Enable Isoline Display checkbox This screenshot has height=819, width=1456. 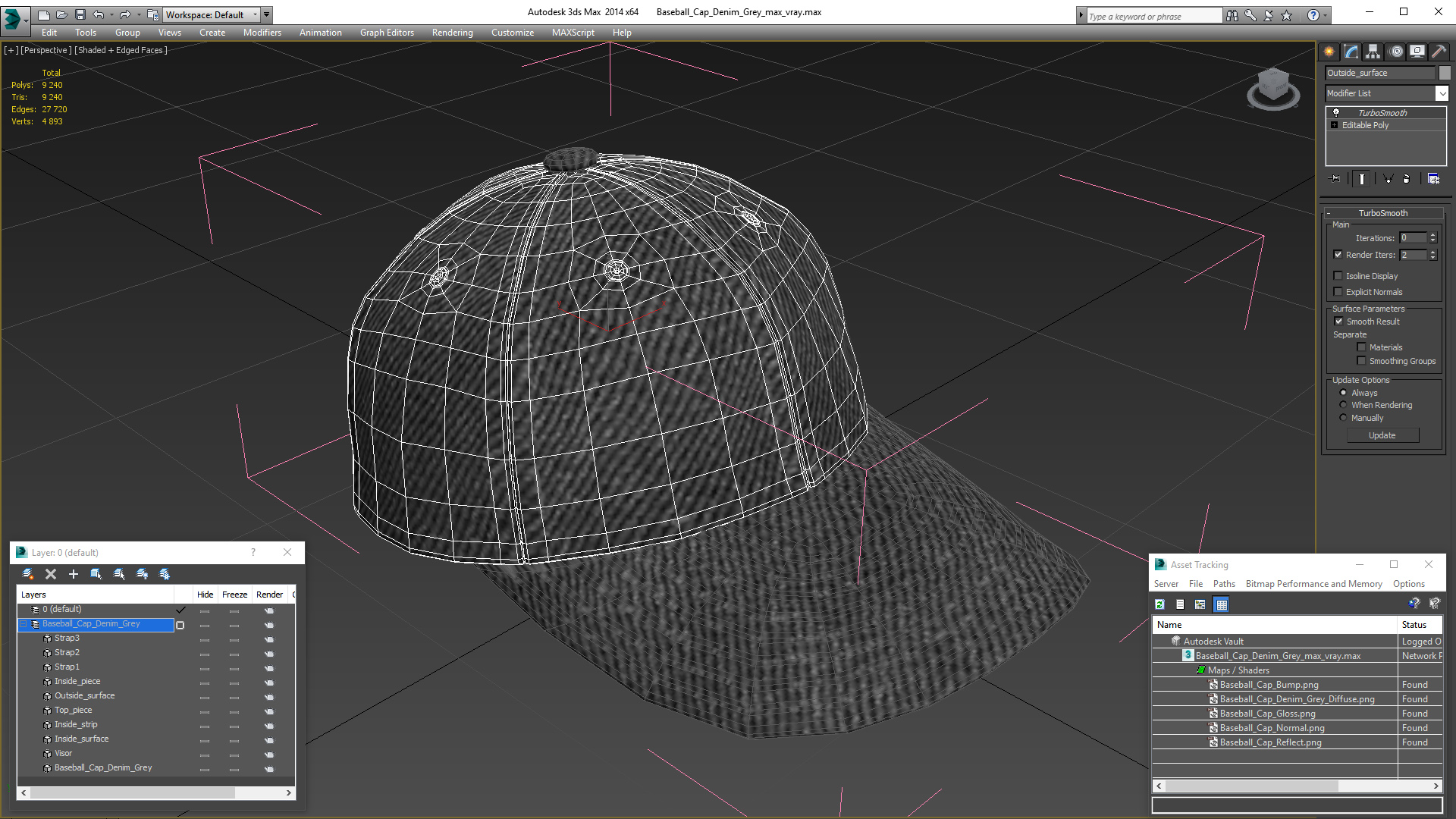click(1338, 276)
